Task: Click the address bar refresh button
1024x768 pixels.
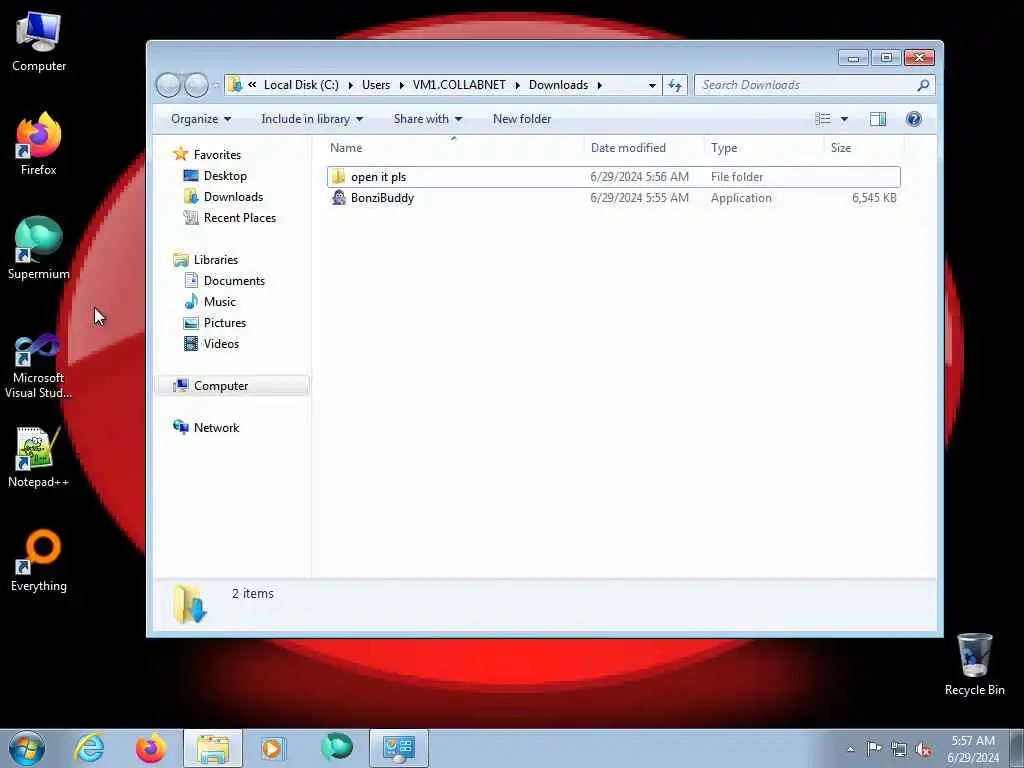Action: (675, 85)
